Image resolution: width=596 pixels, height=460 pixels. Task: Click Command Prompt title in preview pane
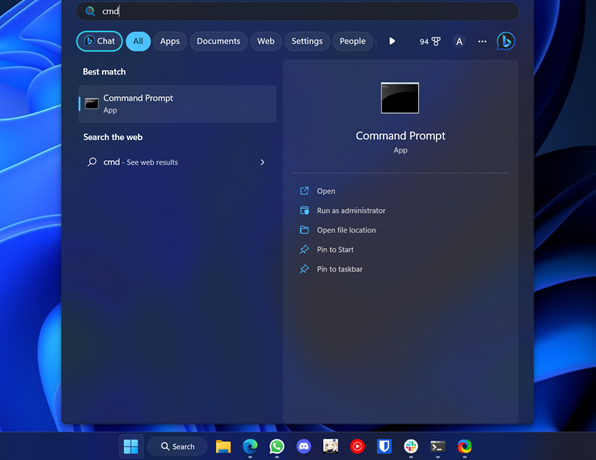tap(400, 136)
